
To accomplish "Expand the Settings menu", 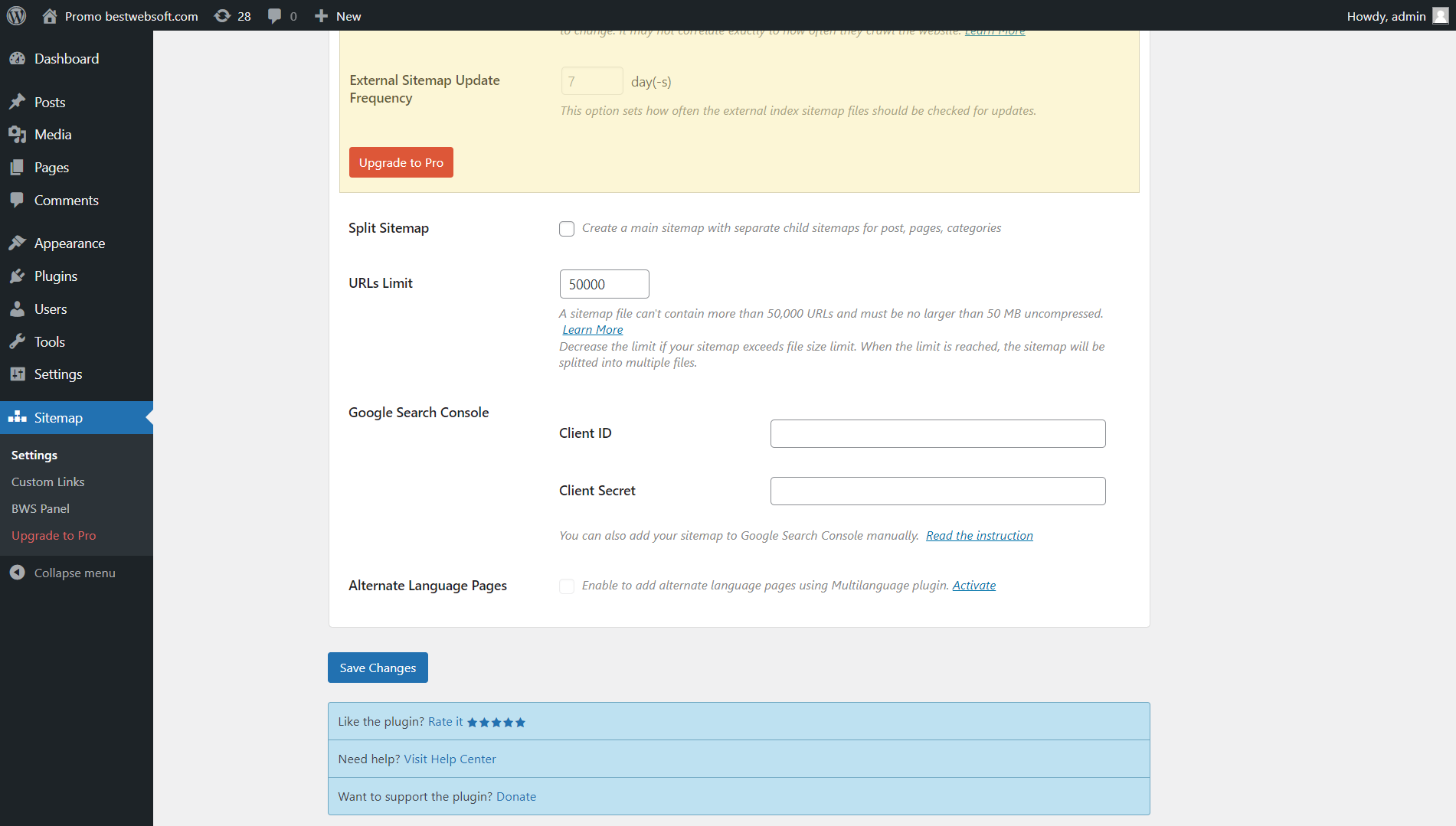I will 34,455.
